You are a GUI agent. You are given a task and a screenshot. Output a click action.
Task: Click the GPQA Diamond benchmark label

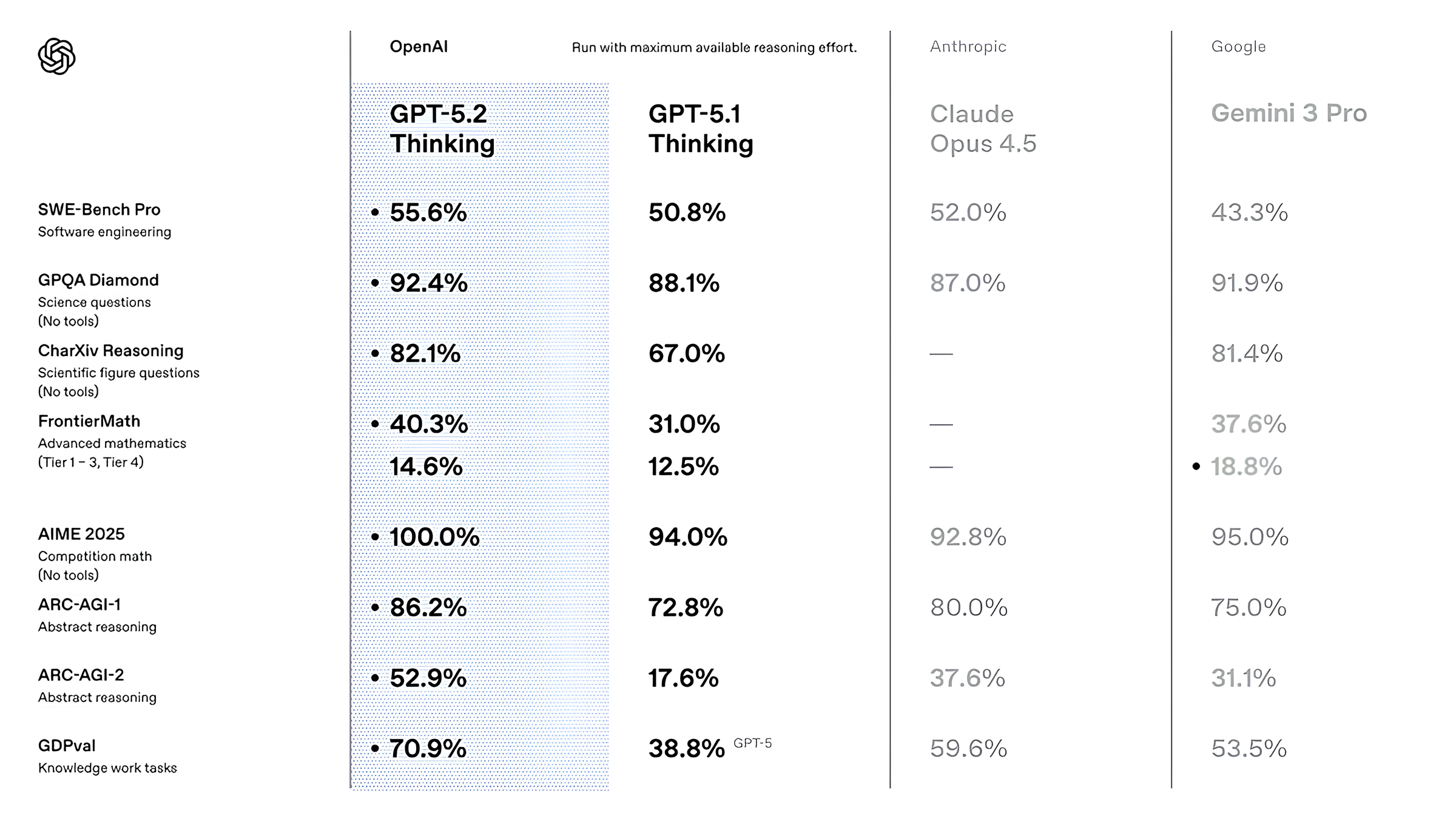point(98,280)
